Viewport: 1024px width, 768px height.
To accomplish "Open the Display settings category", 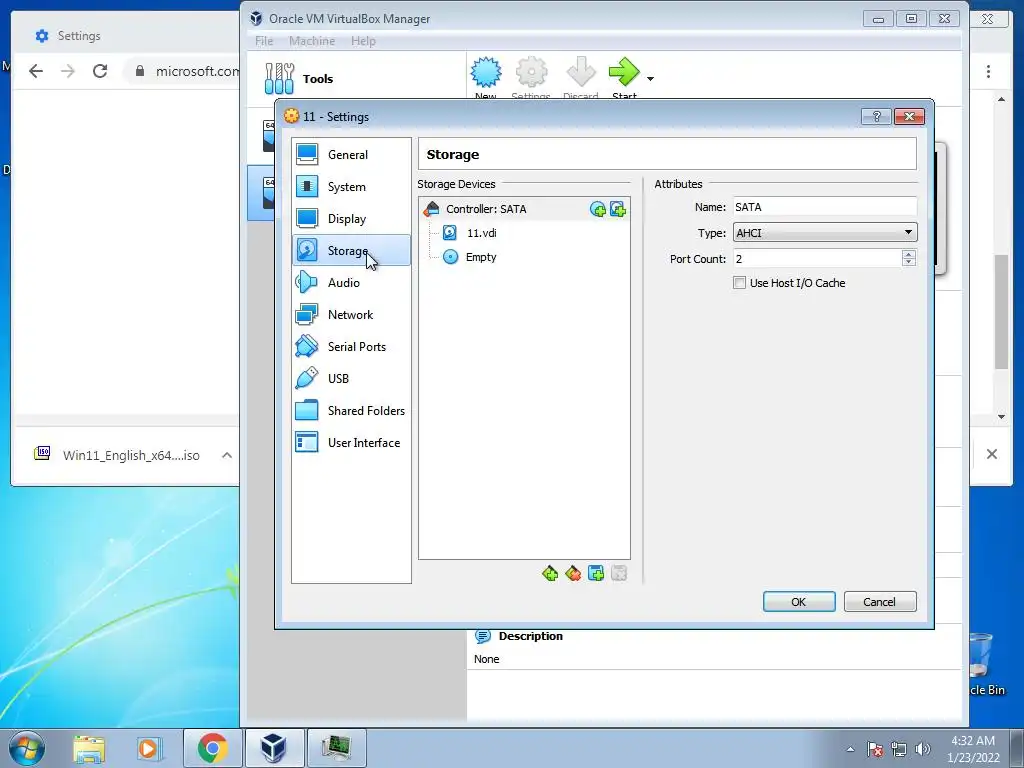I will [351, 219].
